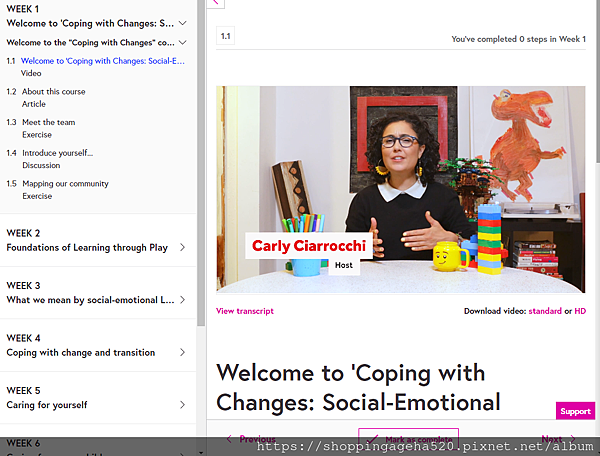The width and height of the screenshot is (600, 456).
Task: Click WEEK 2 heading text
Action: pos(23,233)
